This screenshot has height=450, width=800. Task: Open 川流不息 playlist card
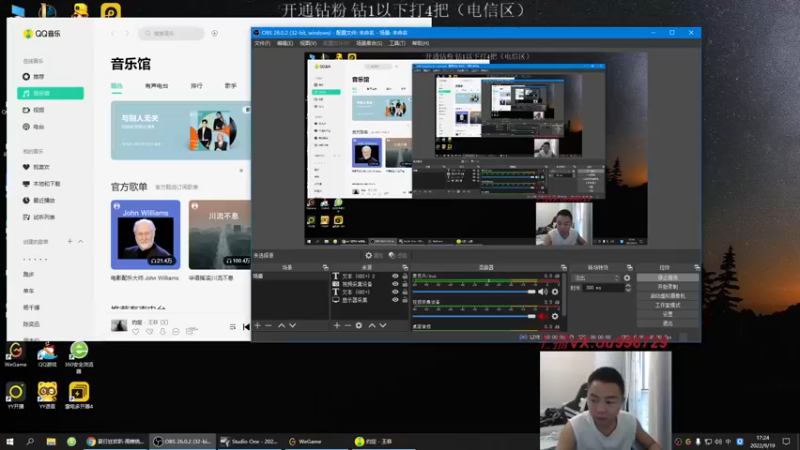pos(220,235)
